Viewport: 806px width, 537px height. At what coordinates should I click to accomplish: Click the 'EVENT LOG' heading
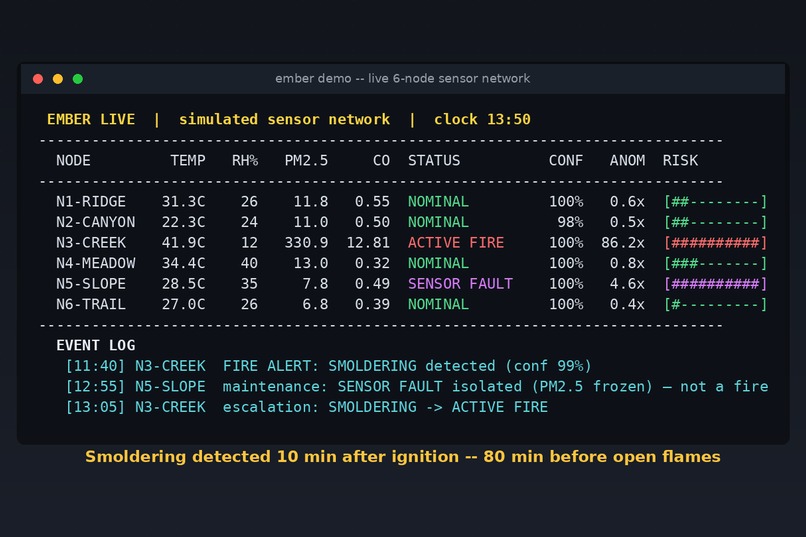pos(96,345)
